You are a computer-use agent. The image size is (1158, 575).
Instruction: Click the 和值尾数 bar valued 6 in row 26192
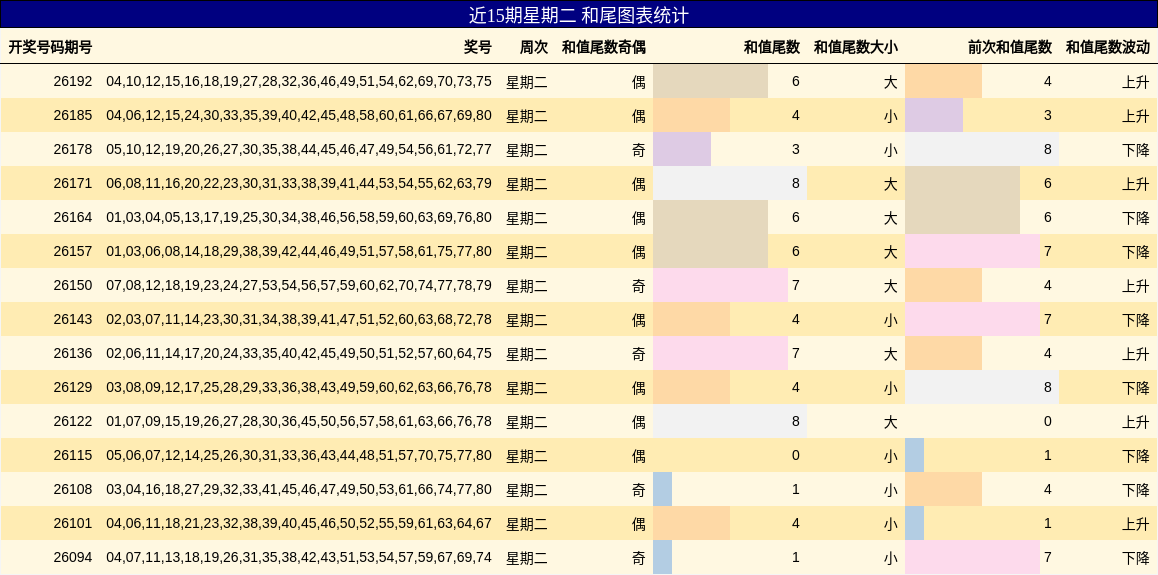click(710, 81)
